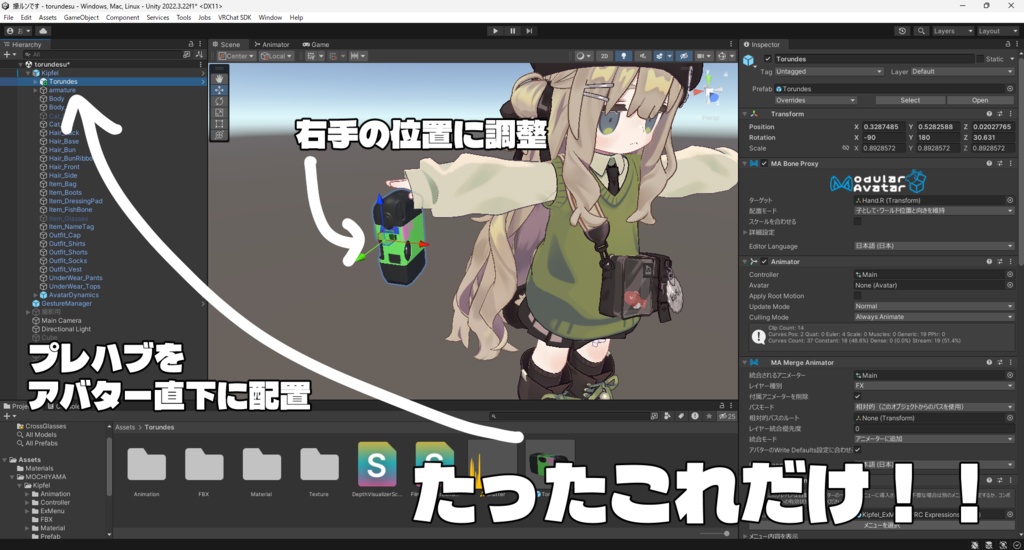Toggle grid snapping icon
Screen dimensions: 1024x550
coord(335,56)
